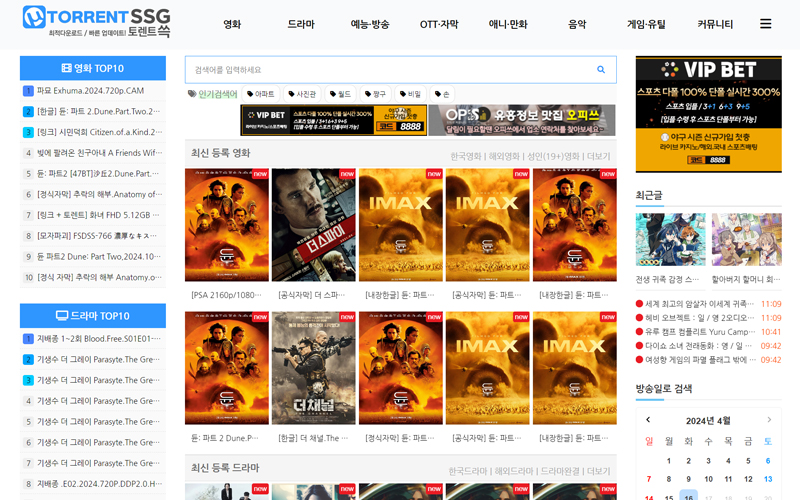
Task: Open the 더 스파이 movie poster
Action: (313, 224)
